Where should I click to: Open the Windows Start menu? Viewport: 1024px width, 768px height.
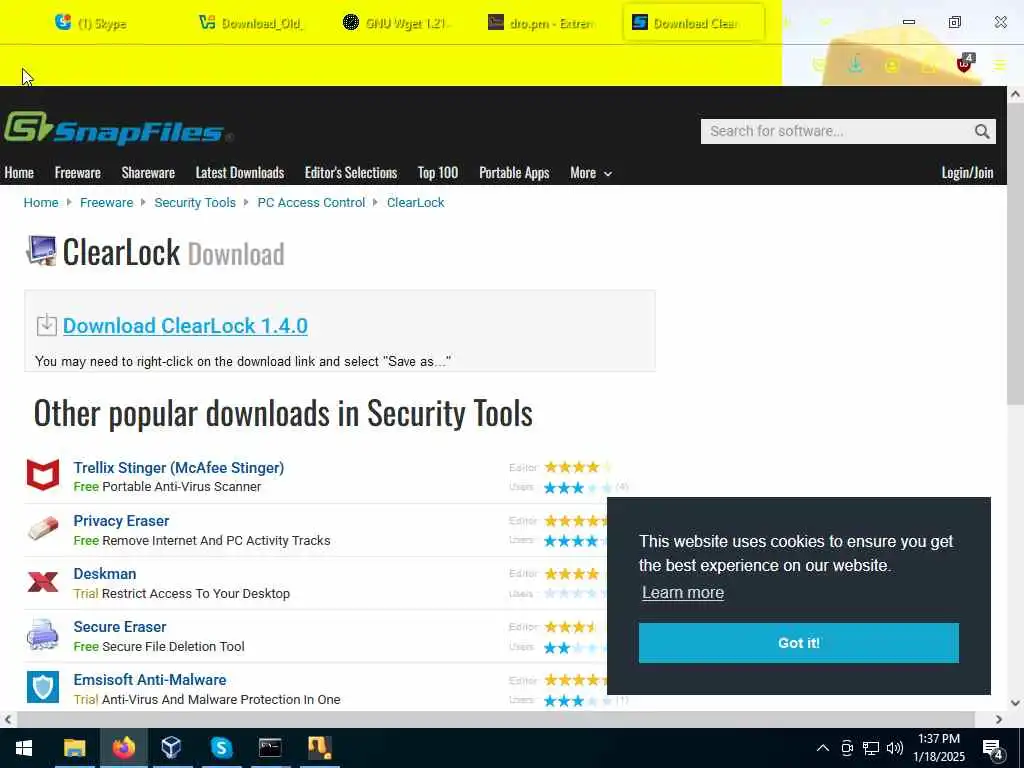24,748
